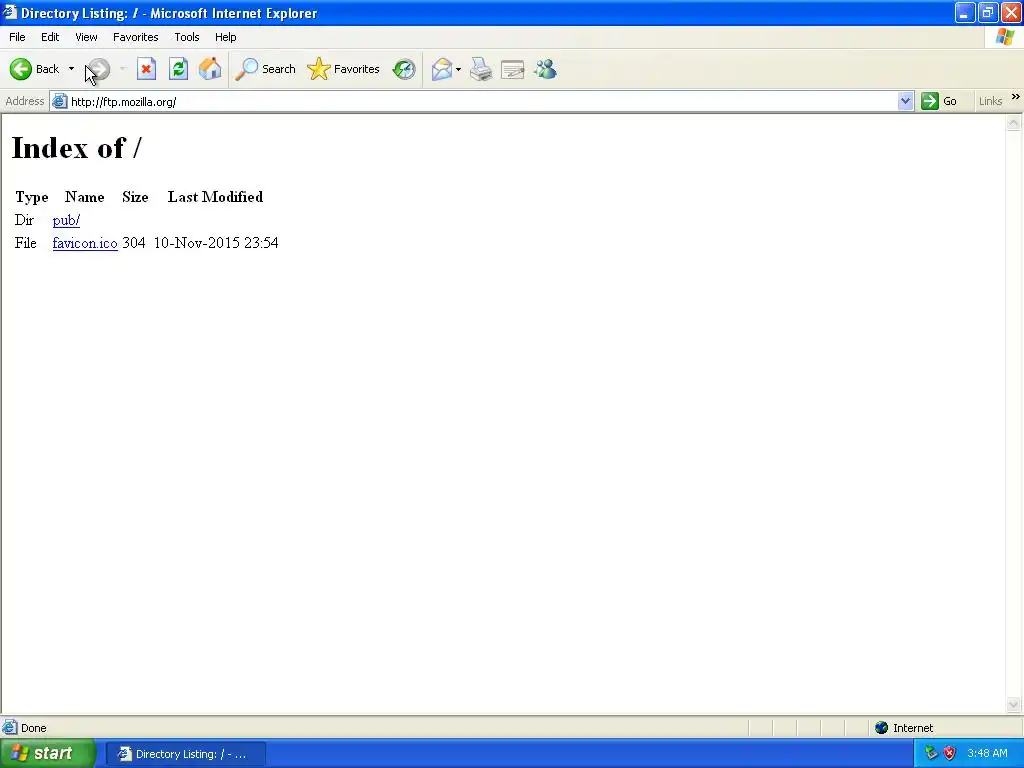
Task: Open the File menu
Action: coord(17,37)
